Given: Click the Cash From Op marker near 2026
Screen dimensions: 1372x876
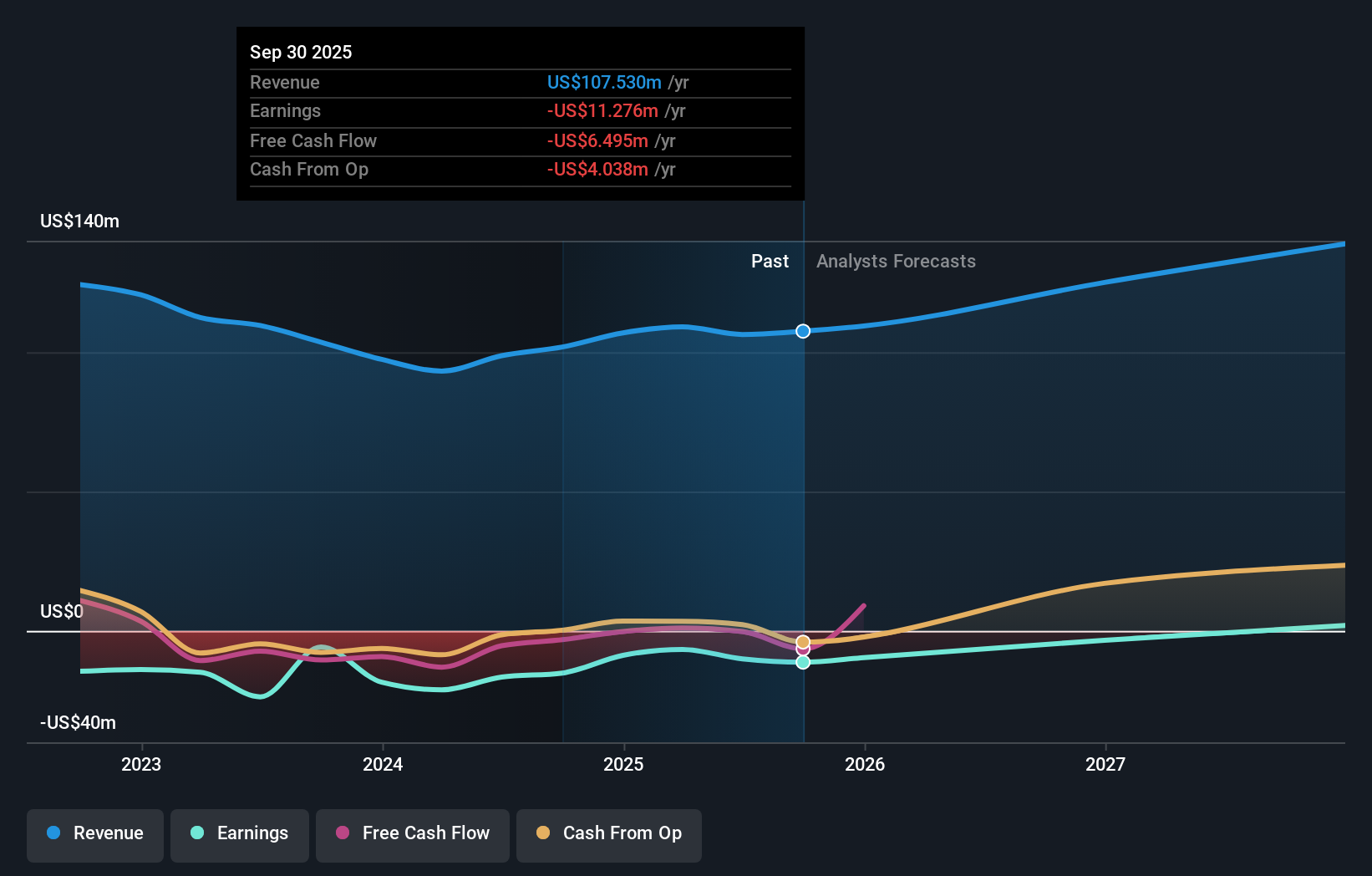Looking at the screenshot, I should pos(802,642).
